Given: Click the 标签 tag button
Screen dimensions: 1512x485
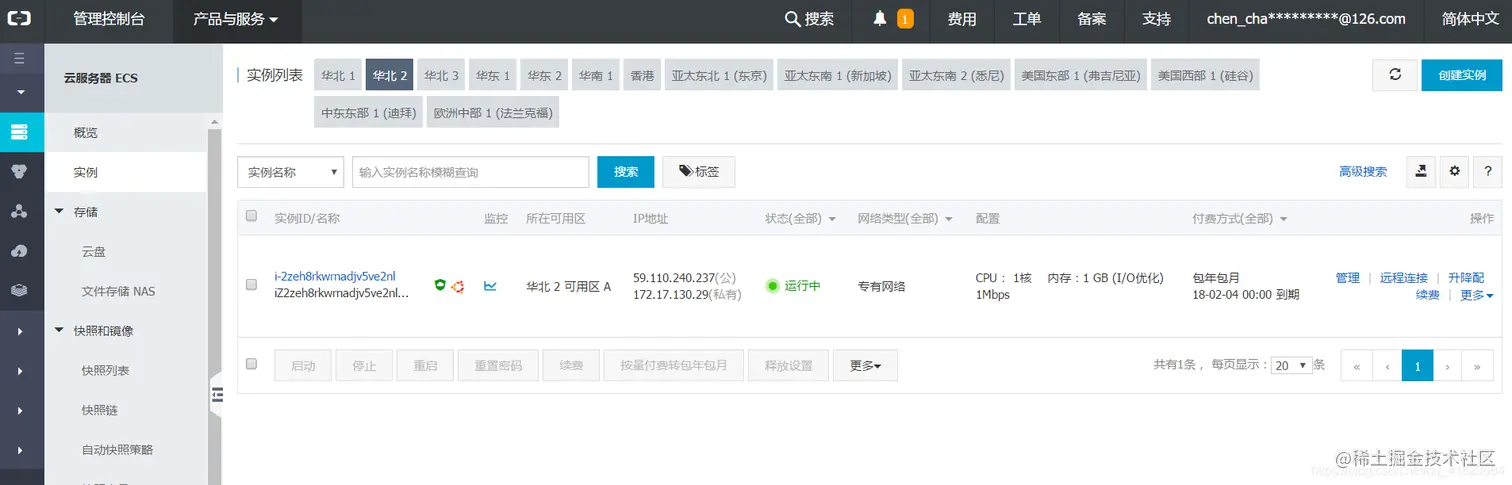Looking at the screenshot, I should pos(699,172).
